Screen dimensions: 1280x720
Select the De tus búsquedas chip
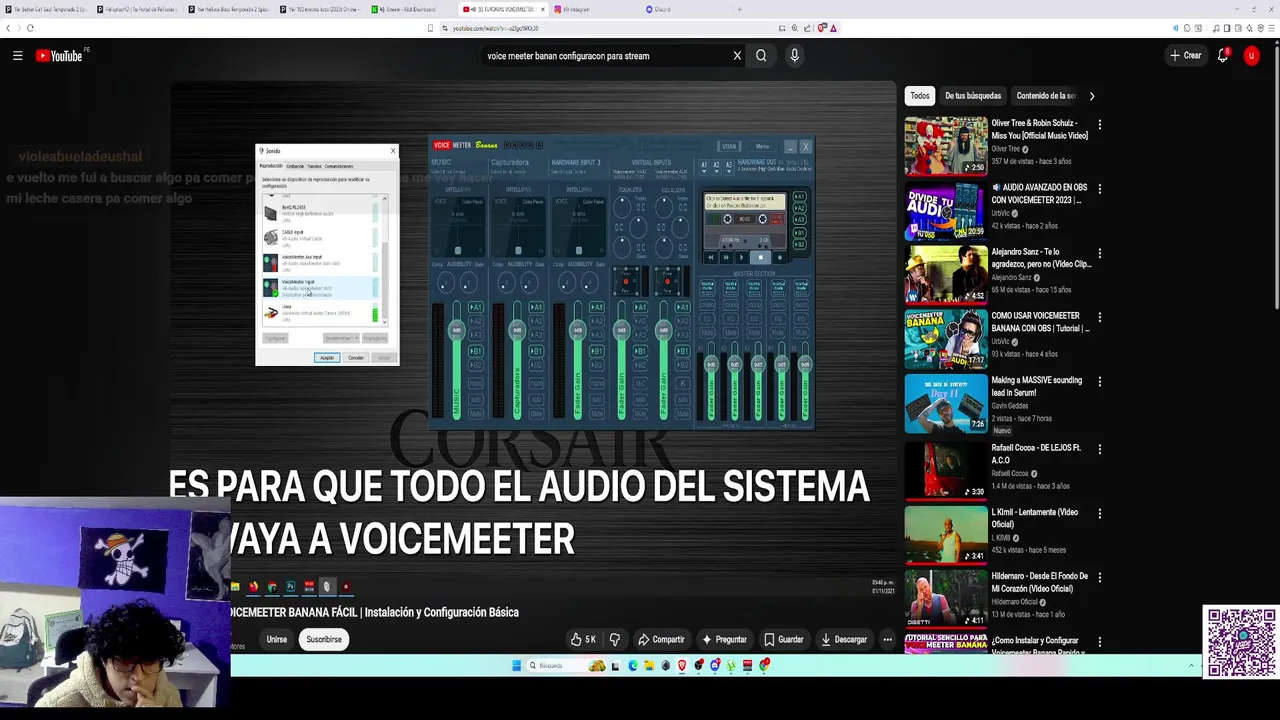973,96
